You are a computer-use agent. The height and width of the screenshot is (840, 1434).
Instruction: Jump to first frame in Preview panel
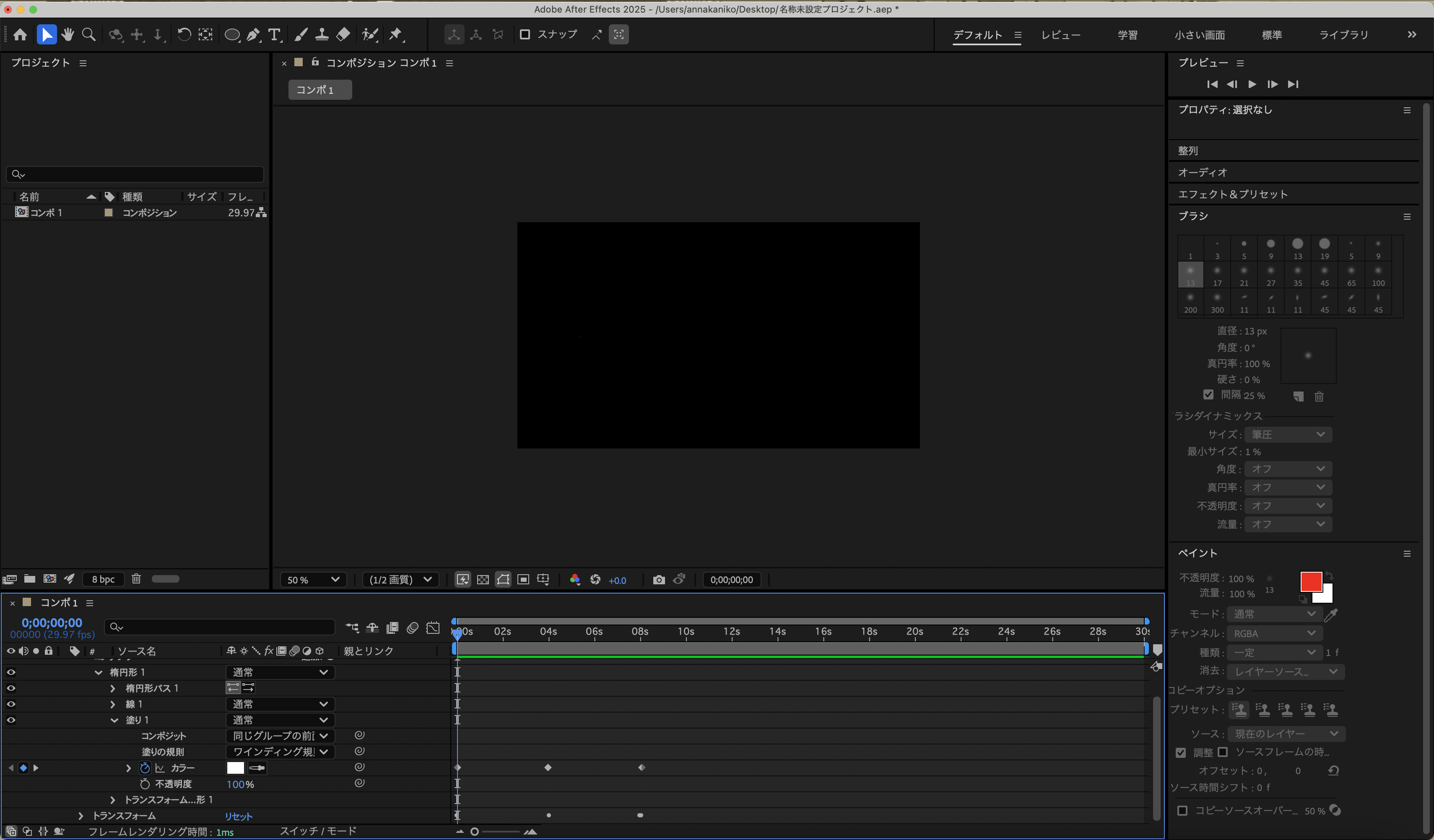[x=1212, y=84]
